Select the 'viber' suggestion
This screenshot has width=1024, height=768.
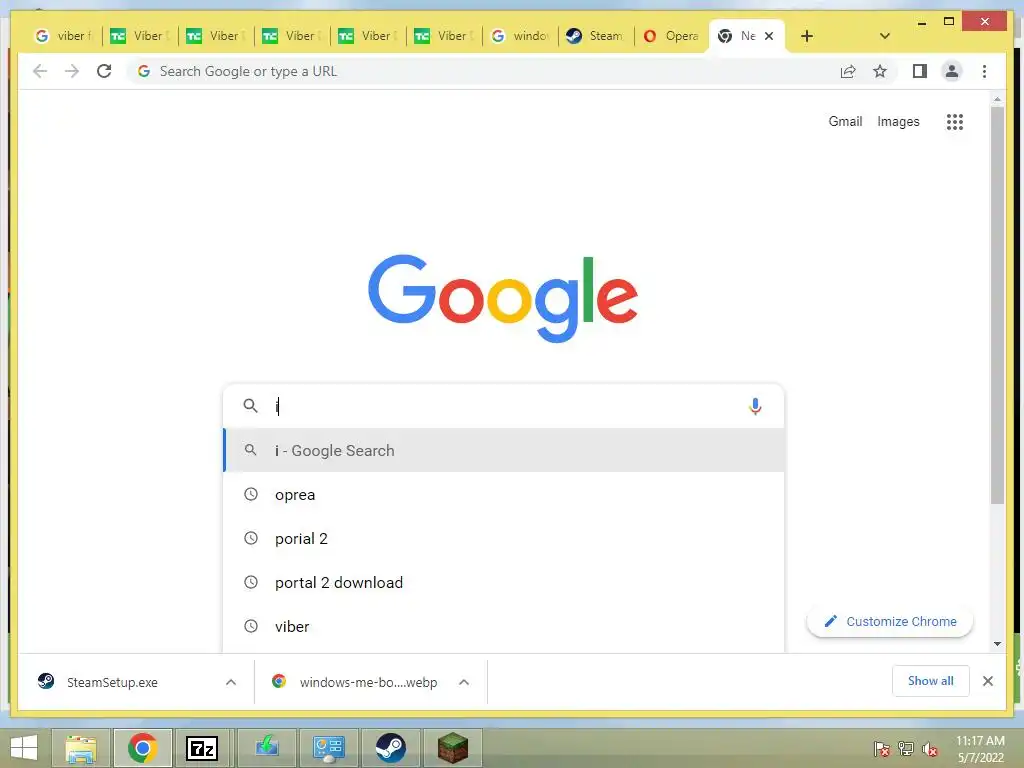click(x=504, y=626)
